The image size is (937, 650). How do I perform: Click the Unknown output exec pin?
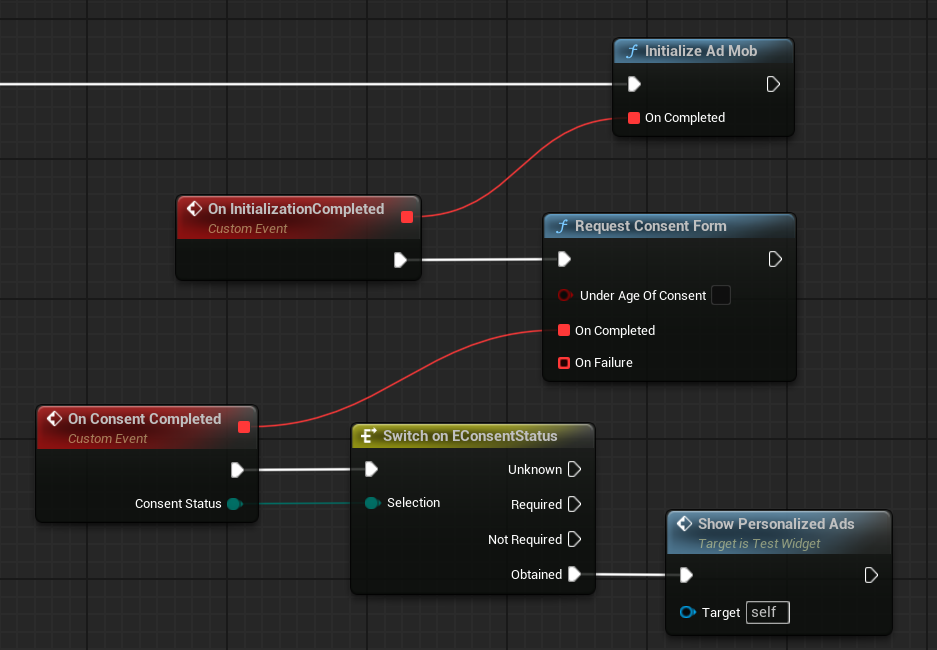pos(574,469)
